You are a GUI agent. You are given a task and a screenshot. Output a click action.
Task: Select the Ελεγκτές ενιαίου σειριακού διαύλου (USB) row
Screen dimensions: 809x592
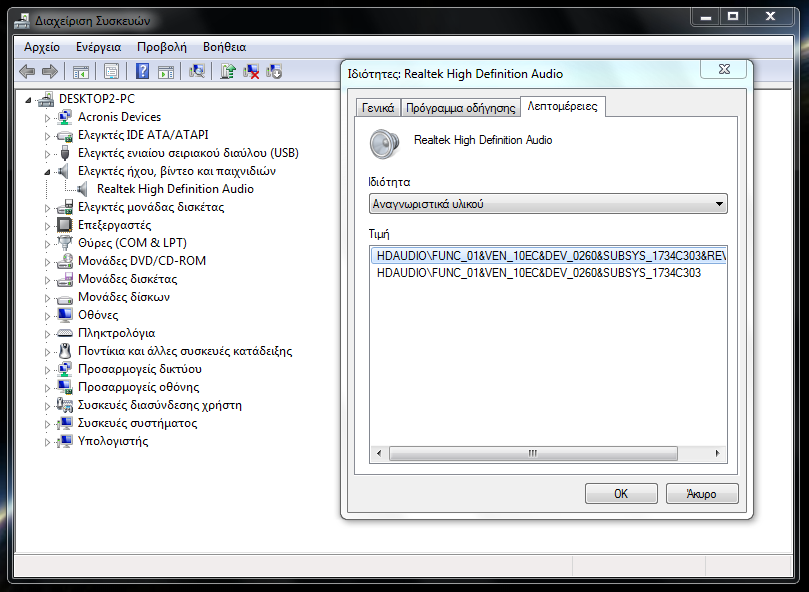[188, 153]
